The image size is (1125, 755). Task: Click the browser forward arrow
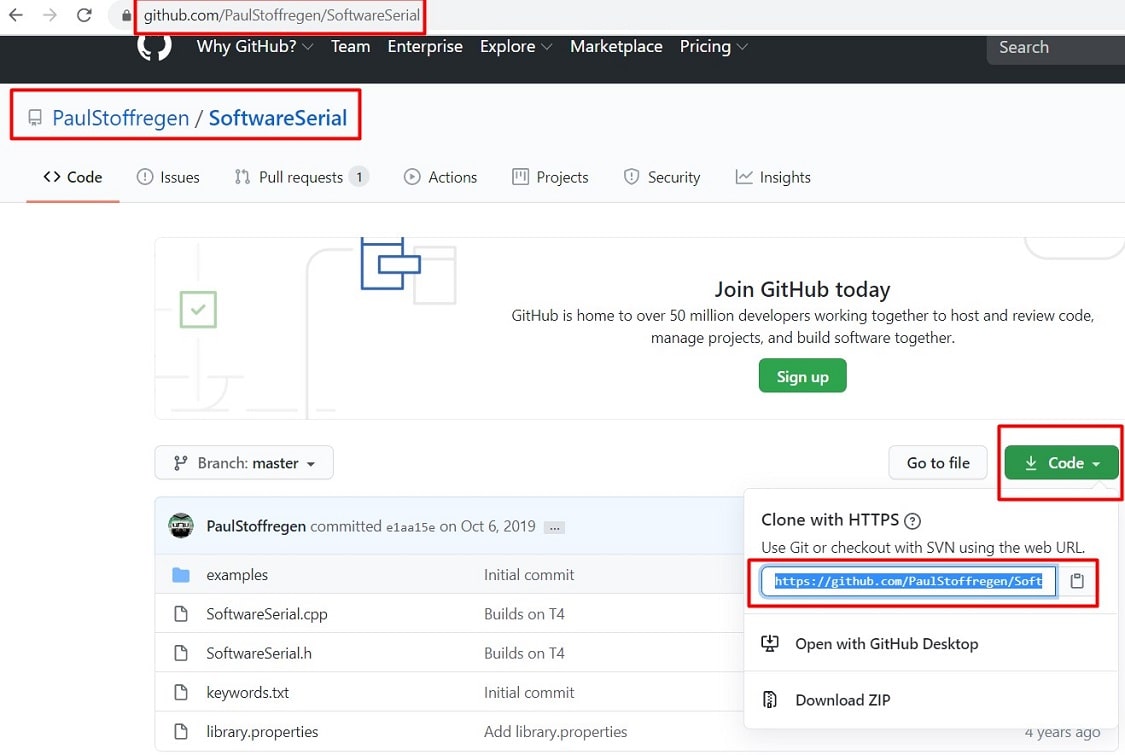click(50, 15)
